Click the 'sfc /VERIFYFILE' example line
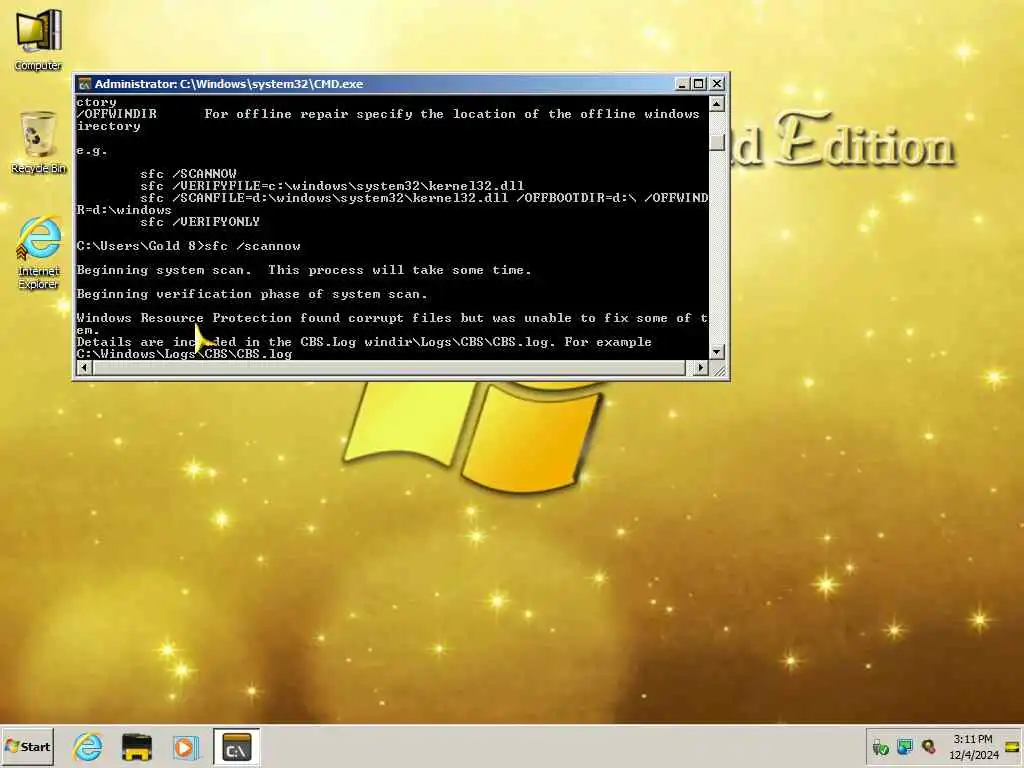This screenshot has height=768, width=1024. click(332, 186)
